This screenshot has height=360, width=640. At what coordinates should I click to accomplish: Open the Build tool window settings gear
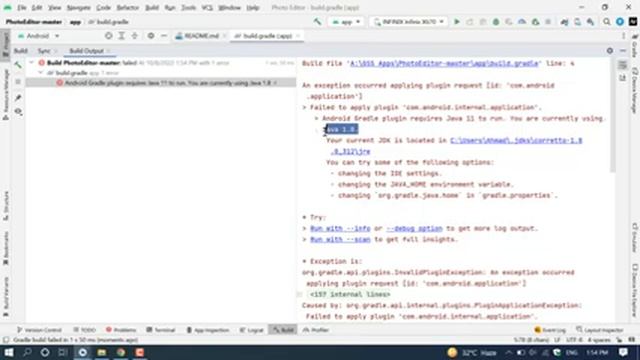click(x=610, y=51)
